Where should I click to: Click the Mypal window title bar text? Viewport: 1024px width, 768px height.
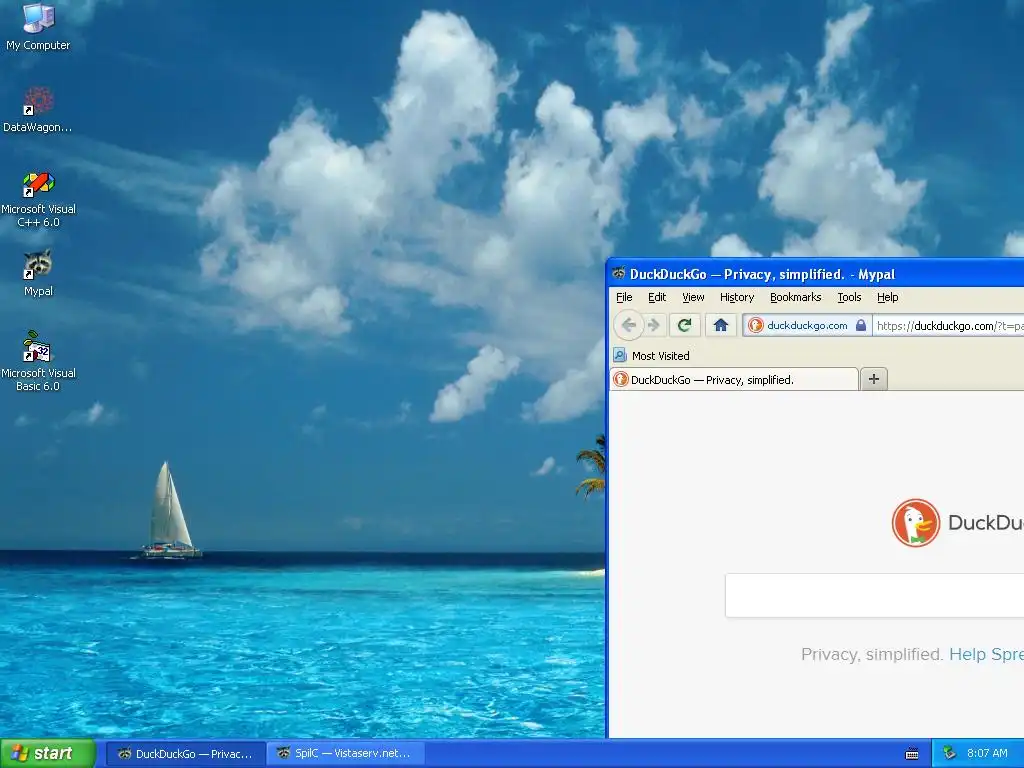coord(762,274)
